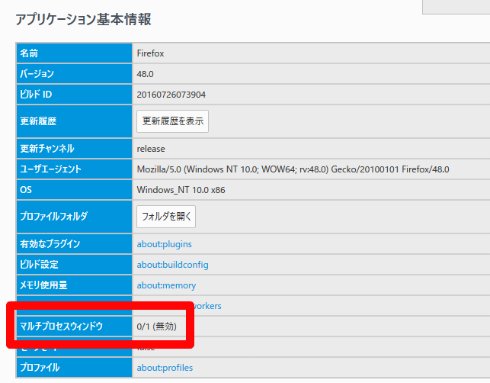Open the about:memory link
The image size is (490, 383).
click(166, 285)
